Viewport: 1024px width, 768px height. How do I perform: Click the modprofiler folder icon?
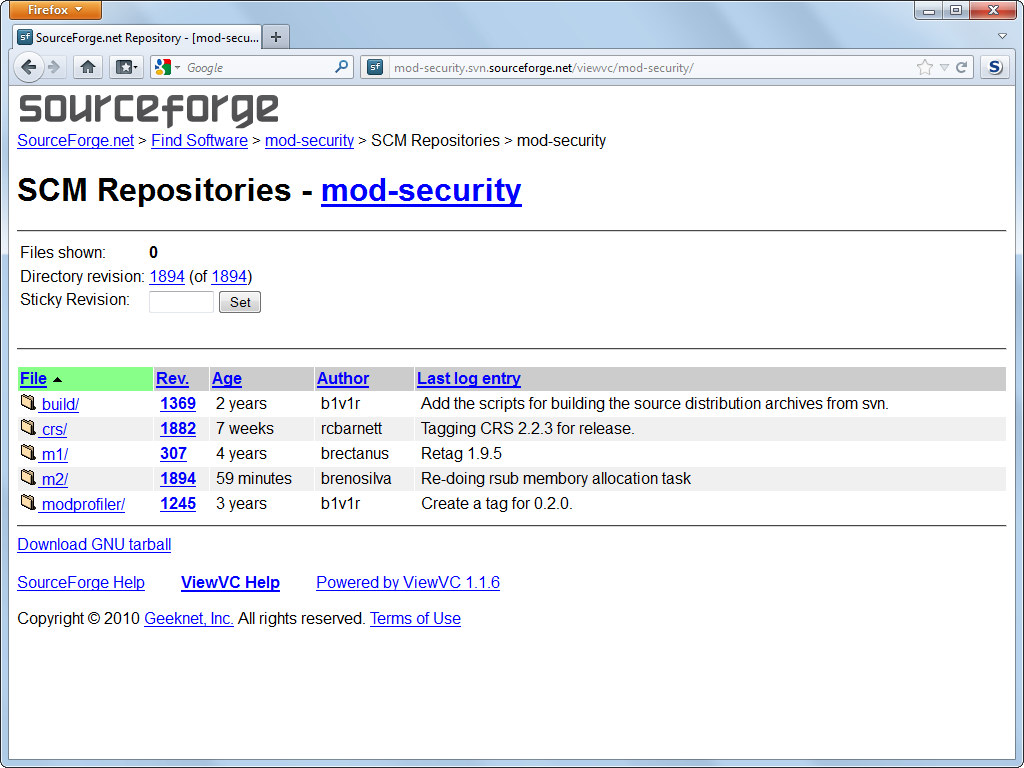[x=27, y=502]
